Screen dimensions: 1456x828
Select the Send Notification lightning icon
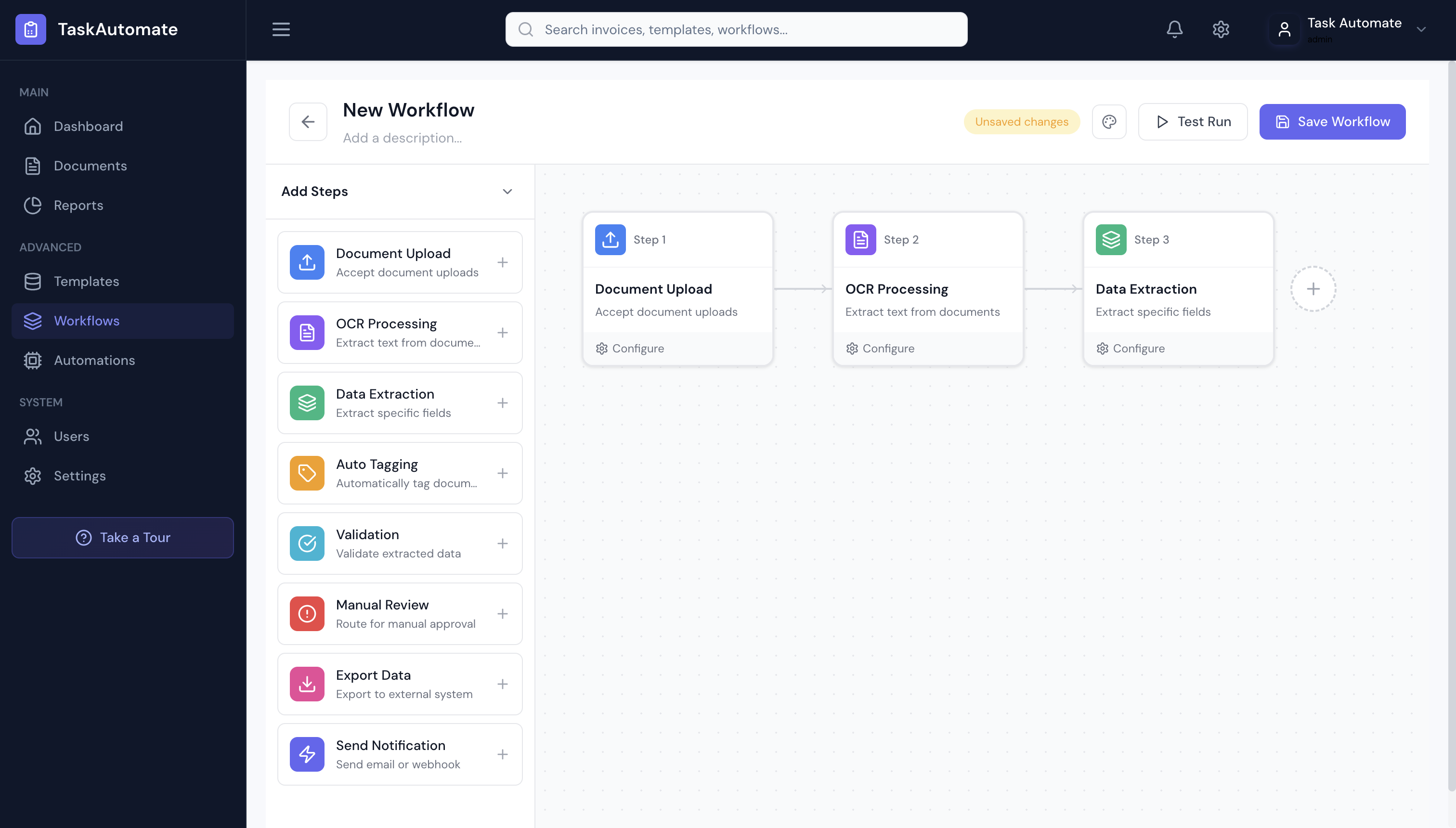click(x=307, y=754)
